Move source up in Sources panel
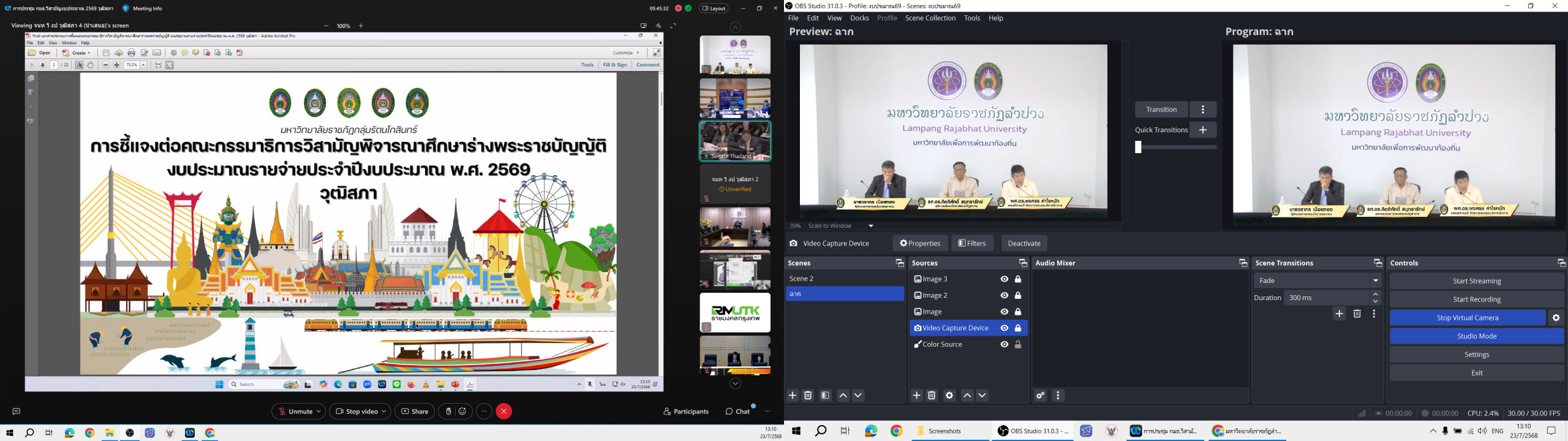This screenshot has height=441, width=1568. coord(967,396)
